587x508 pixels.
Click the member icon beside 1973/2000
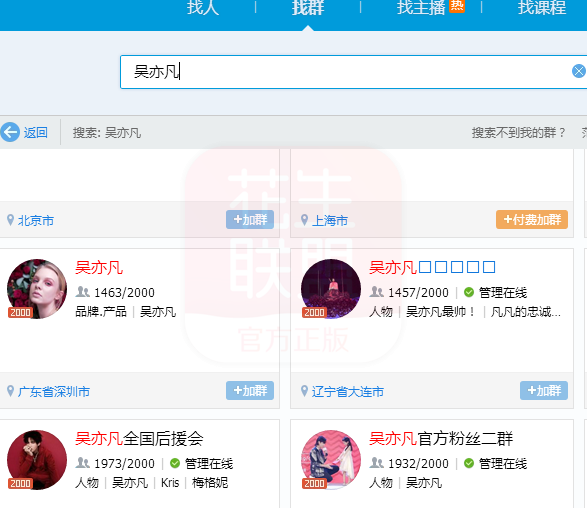pos(83,463)
